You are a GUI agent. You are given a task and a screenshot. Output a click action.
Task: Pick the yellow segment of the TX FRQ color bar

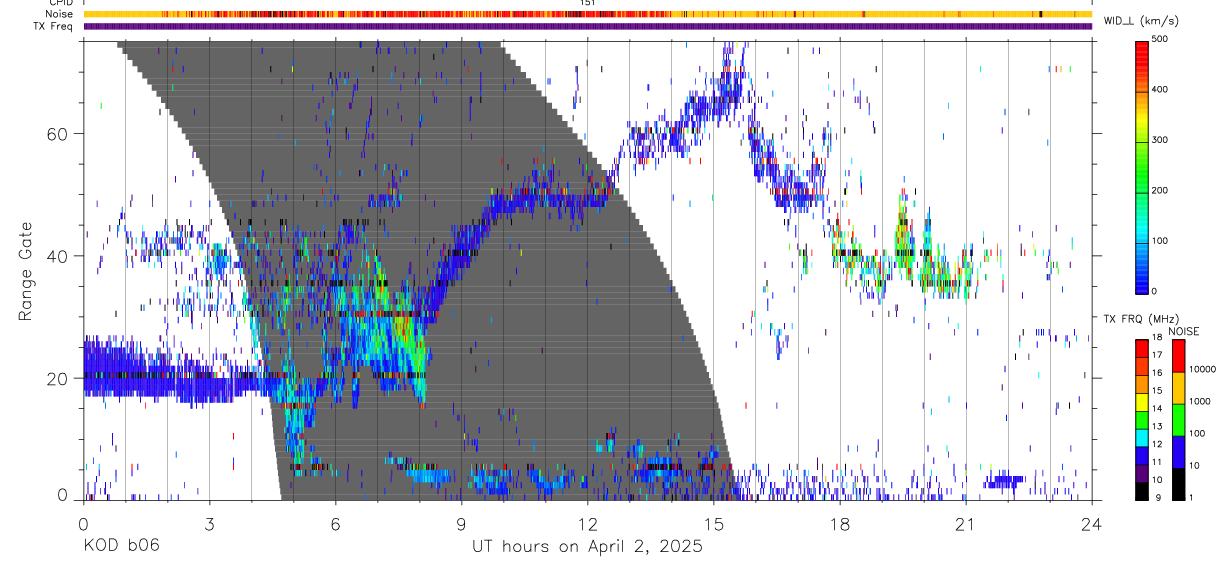pyautogui.click(x=1142, y=402)
